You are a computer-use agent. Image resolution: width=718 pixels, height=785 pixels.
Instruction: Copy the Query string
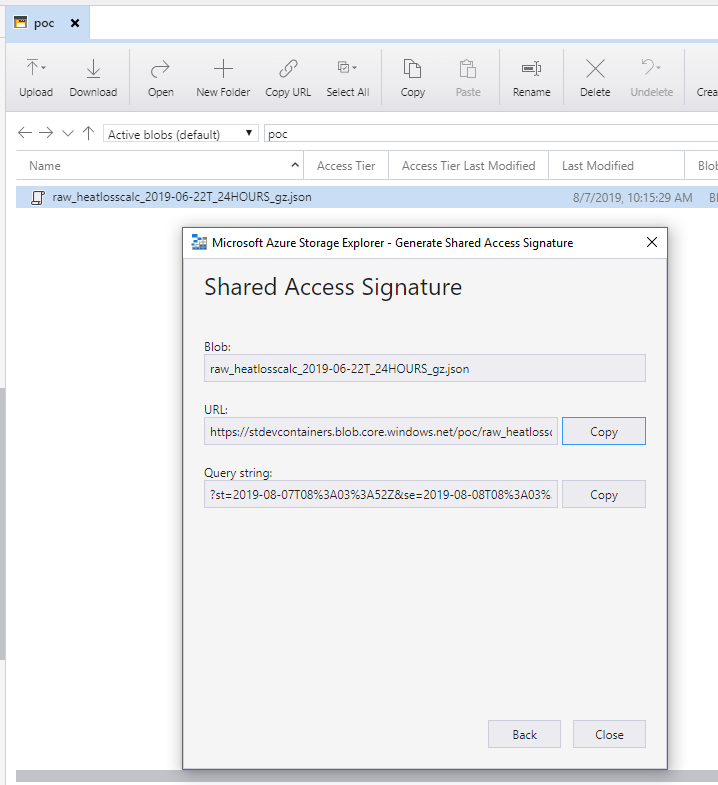pyautogui.click(x=604, y=494)
